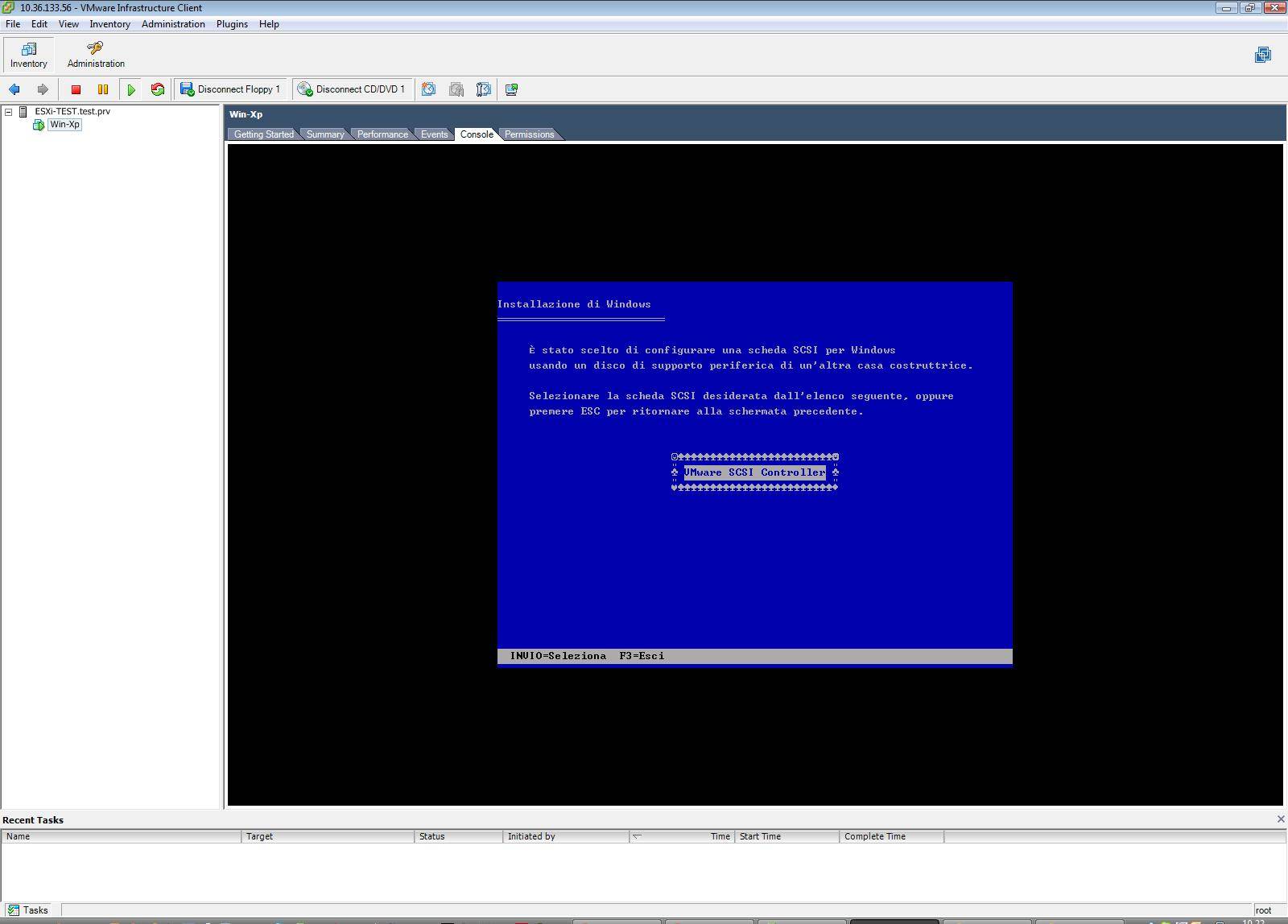Open the Administration view icon
The height and width of the screenshot is (924, 1288).
(95, 48)
